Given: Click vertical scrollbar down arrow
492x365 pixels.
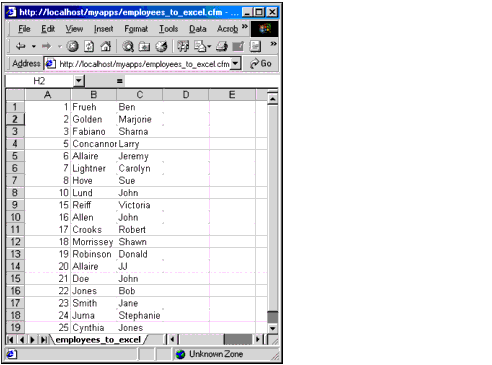Looking at the screenshot, I should (x=273, y=328).
